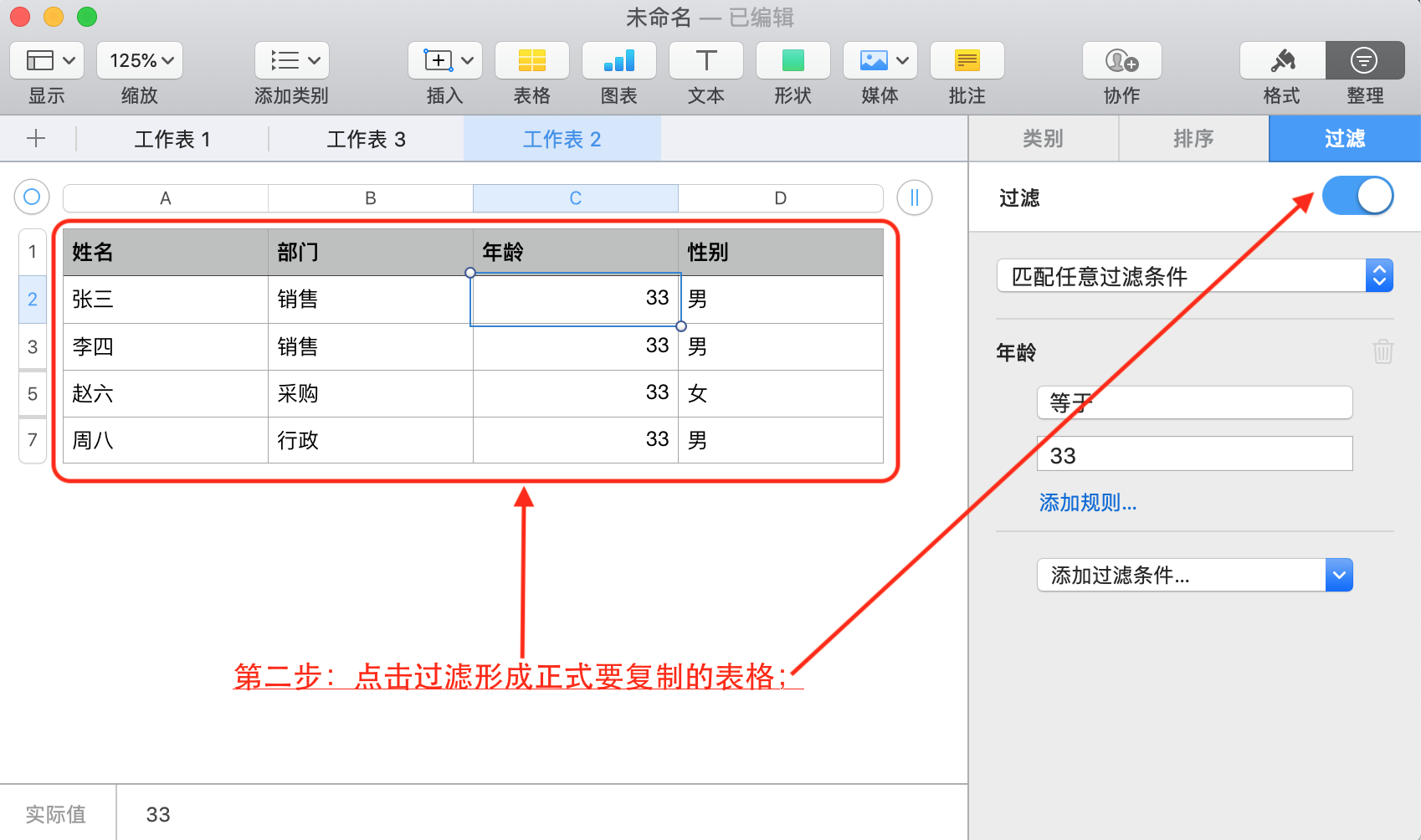Open the 125% zoom dropdown
The height and width of the screenshot is (840, 1421).
click(140, 61)
